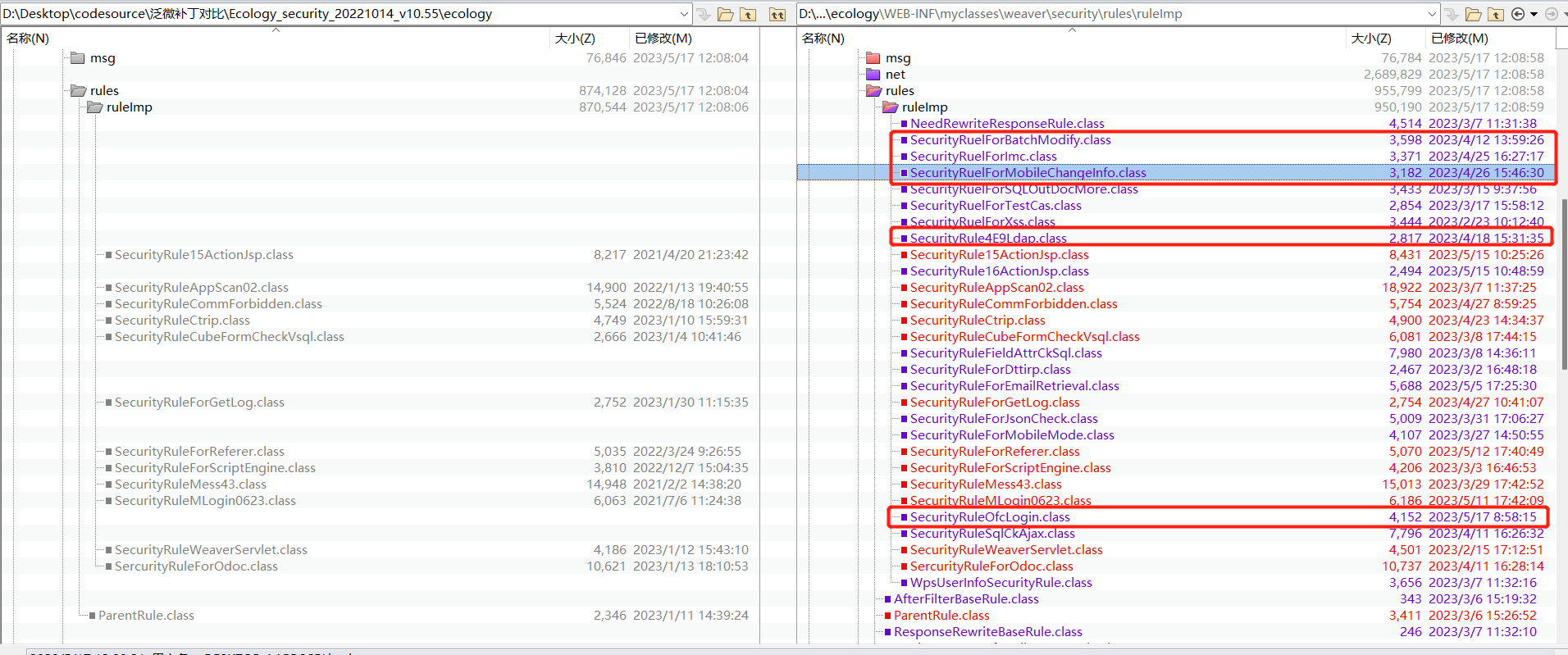Navigate forward in right pane history
The width and height of the screenshot is (1568, 655).
(1551, 14)
